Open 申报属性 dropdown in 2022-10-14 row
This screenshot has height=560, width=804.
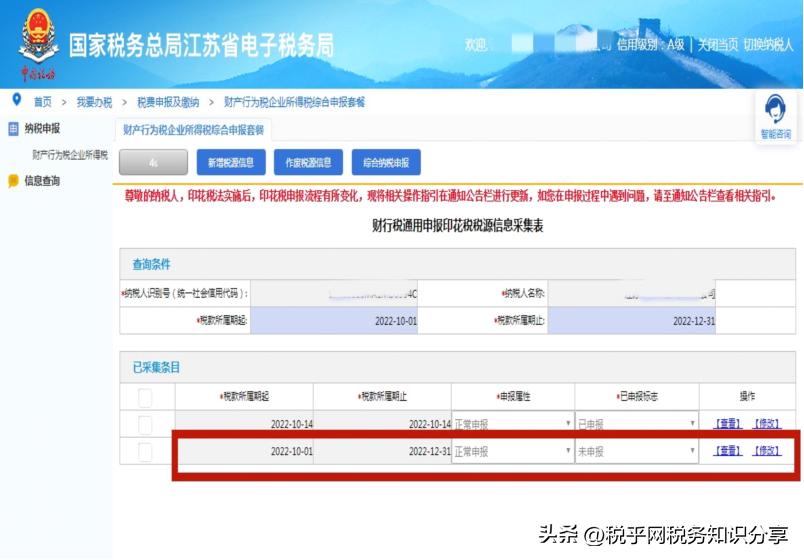513,424
